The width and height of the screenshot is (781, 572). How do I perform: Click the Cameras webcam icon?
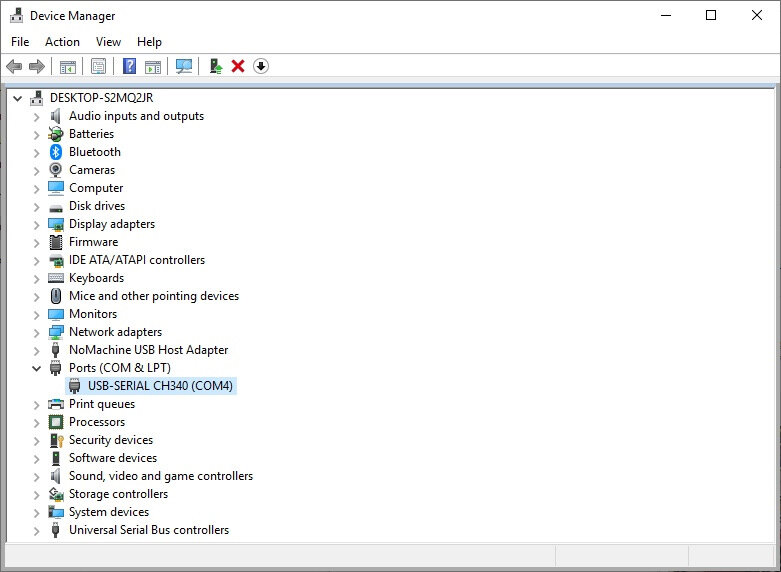pyautogui.click(x=56, y=170)
